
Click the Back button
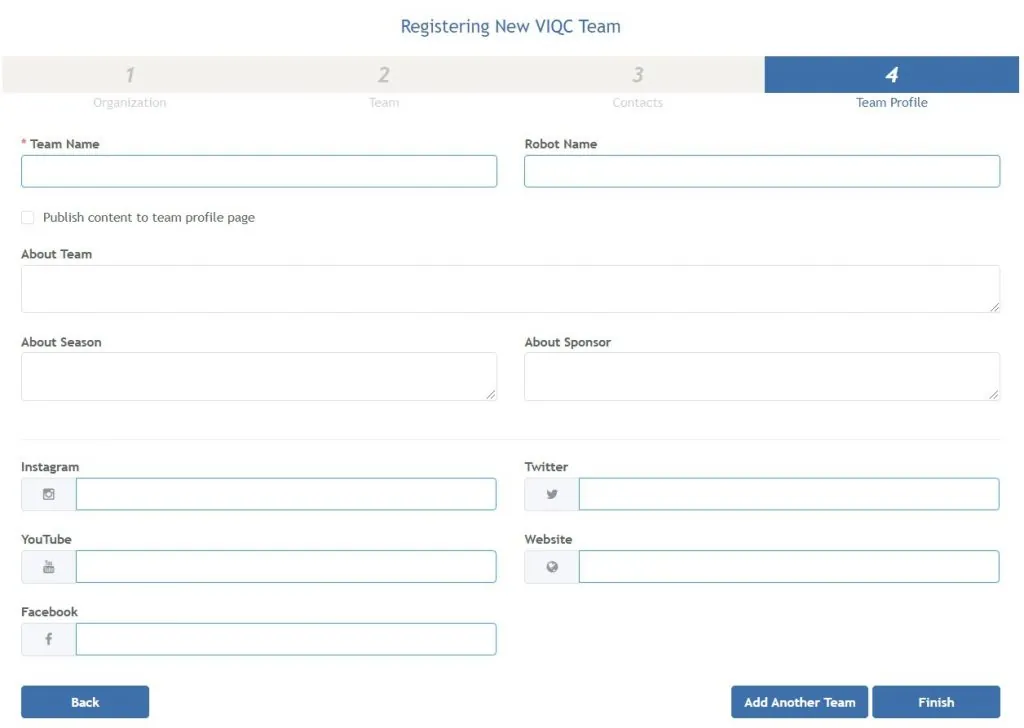[85, 702]
